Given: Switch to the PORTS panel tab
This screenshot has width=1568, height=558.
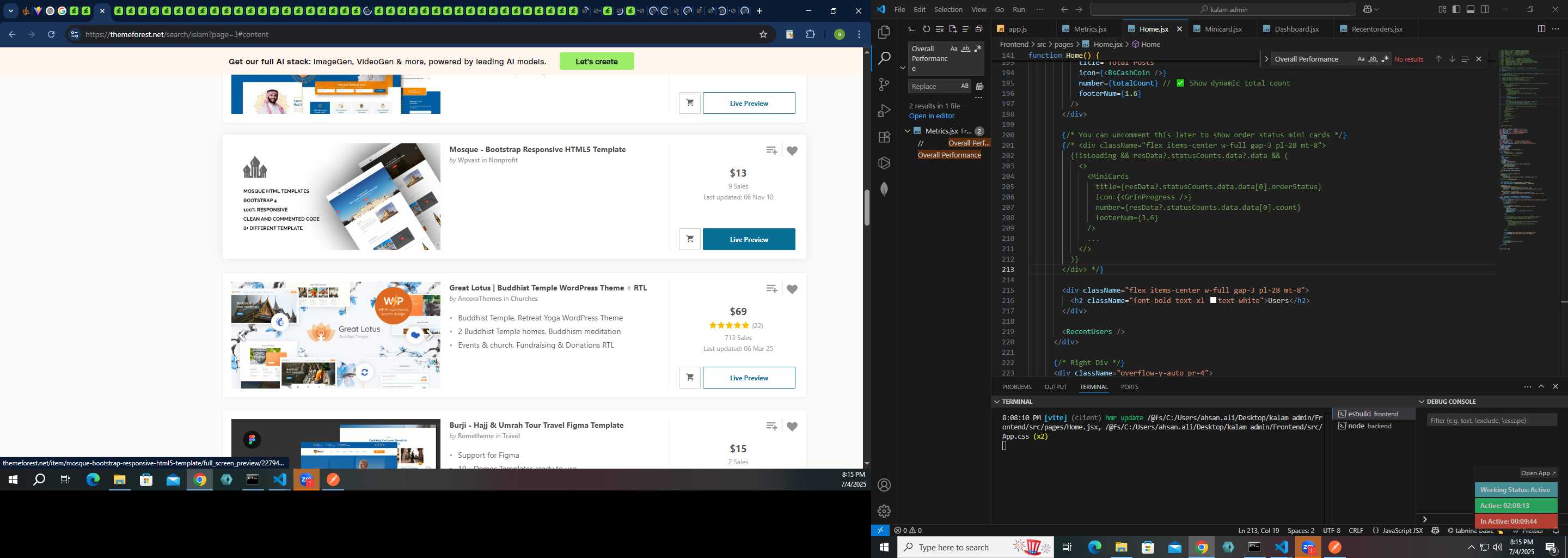Looking at the screenshot, I should pos(1129,387).
